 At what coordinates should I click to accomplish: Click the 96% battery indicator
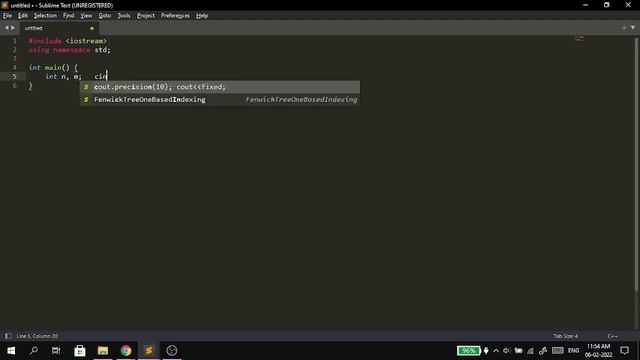click(469, 351)
